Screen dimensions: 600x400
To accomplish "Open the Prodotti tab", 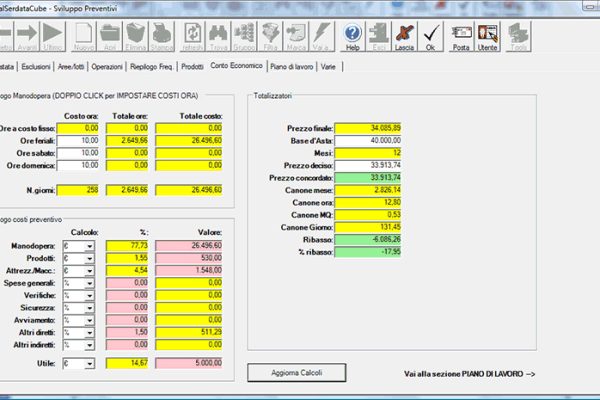I will [x=191, y=67].
